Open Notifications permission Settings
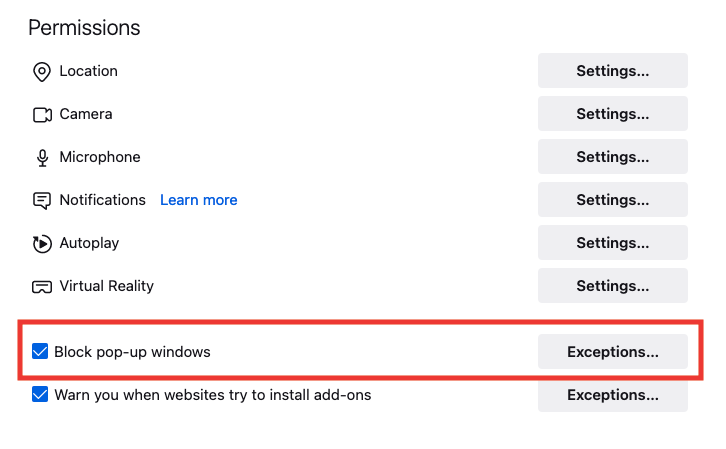Viewport: 726px width, 449px height. click(x=612, y=200)
